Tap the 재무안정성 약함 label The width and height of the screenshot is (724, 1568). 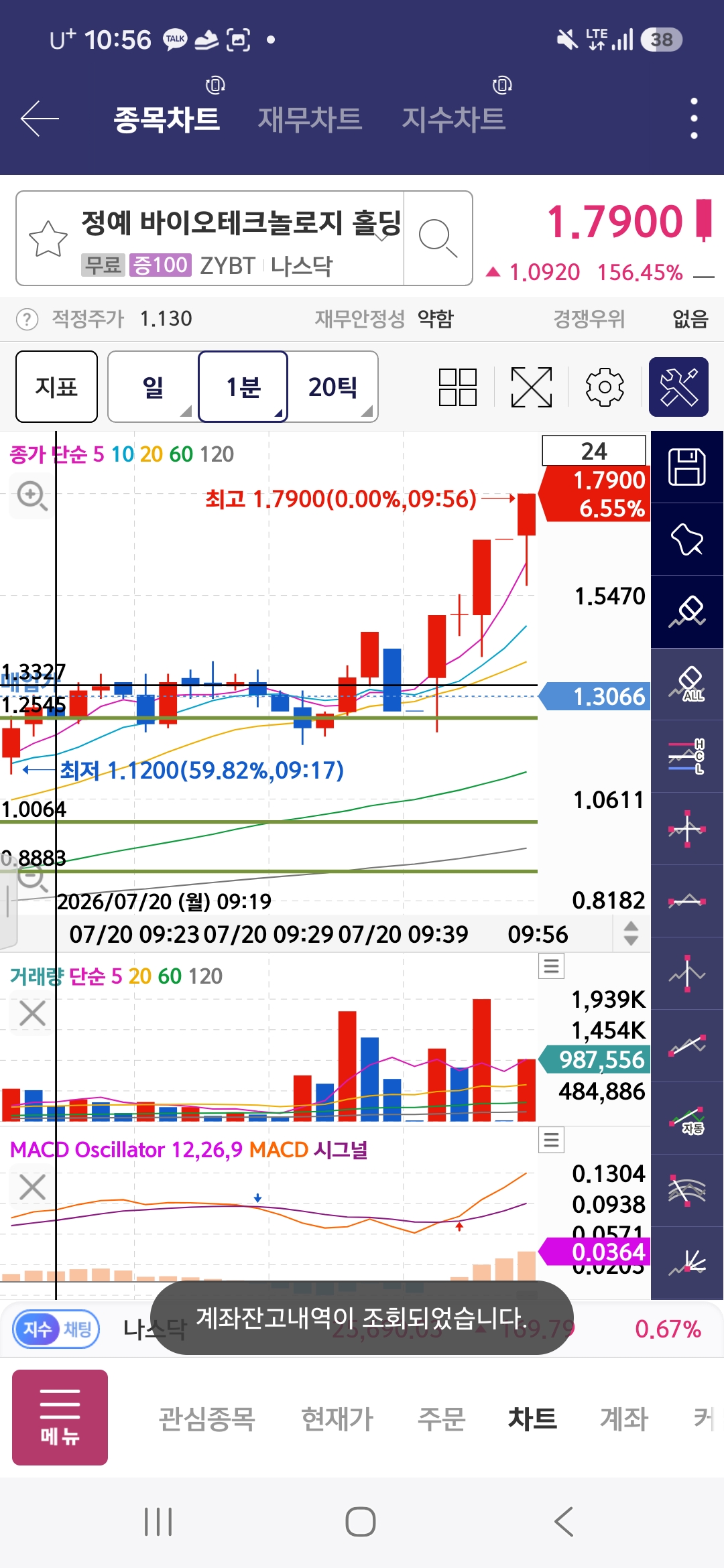384,319
